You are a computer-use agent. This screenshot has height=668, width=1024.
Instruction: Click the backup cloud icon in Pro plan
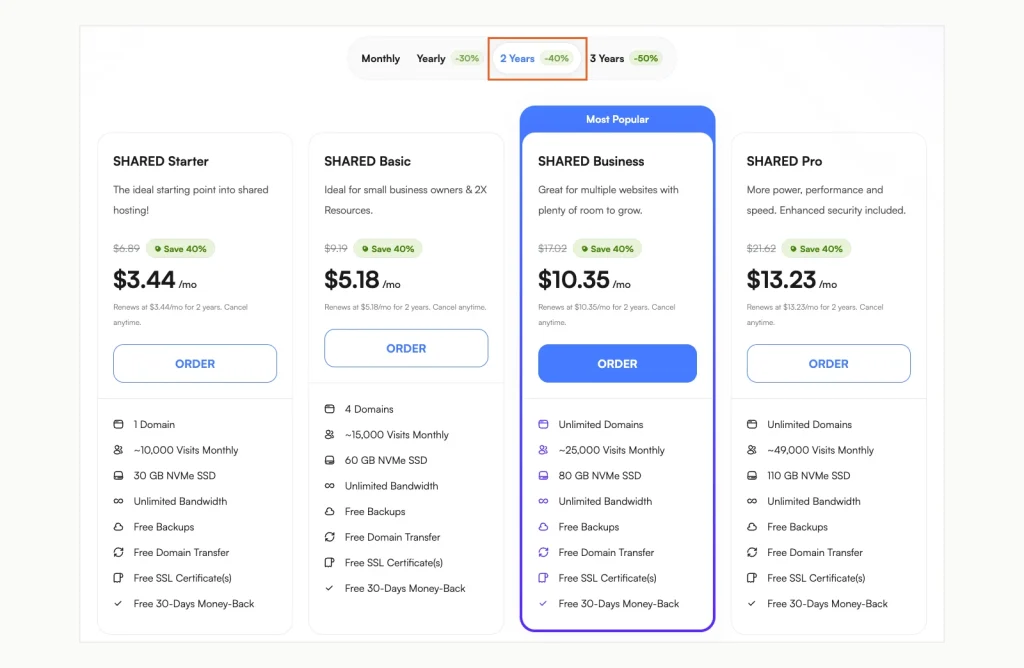[x=752, y=527]
